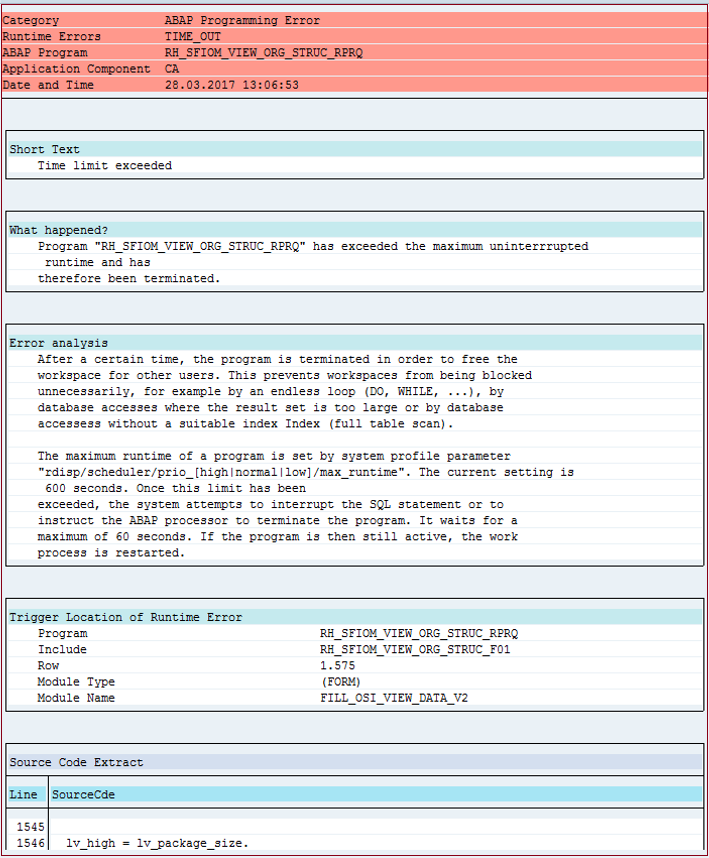Viewport: 709px width, 858px height.
Task: Click the Row value 1.575
Action: click(338, 665)
